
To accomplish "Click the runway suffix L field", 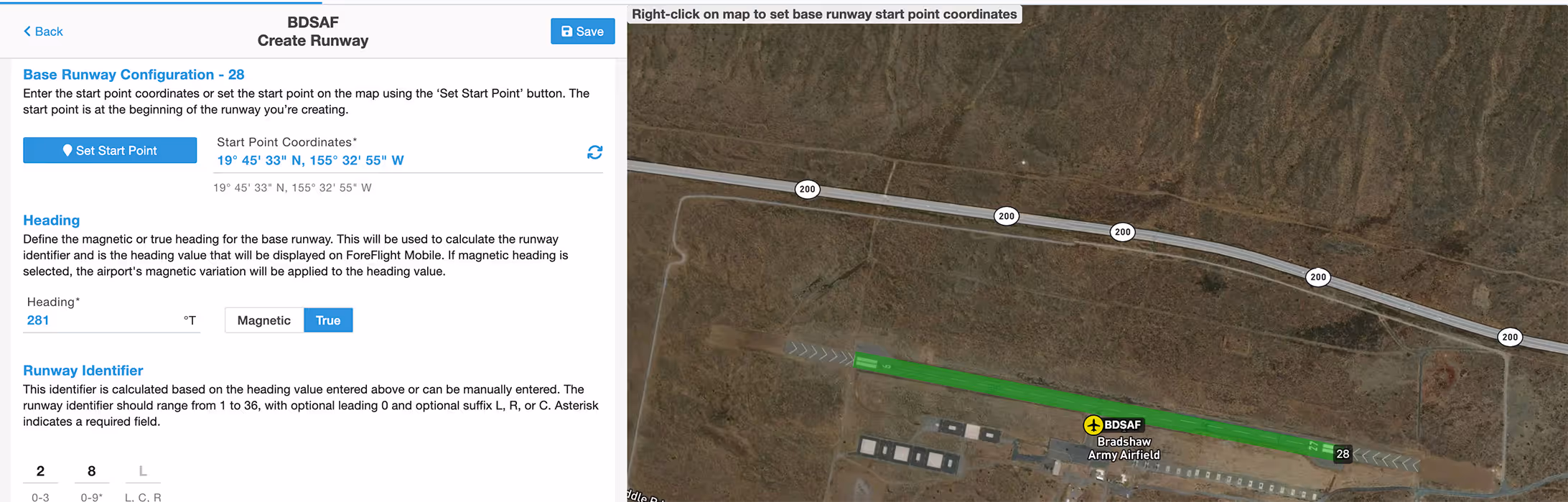I will pyautogui.click(x=143, y=471).
